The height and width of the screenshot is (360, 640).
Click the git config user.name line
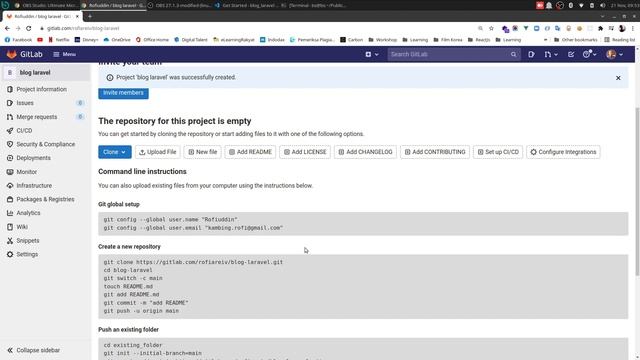click(171, 220)
